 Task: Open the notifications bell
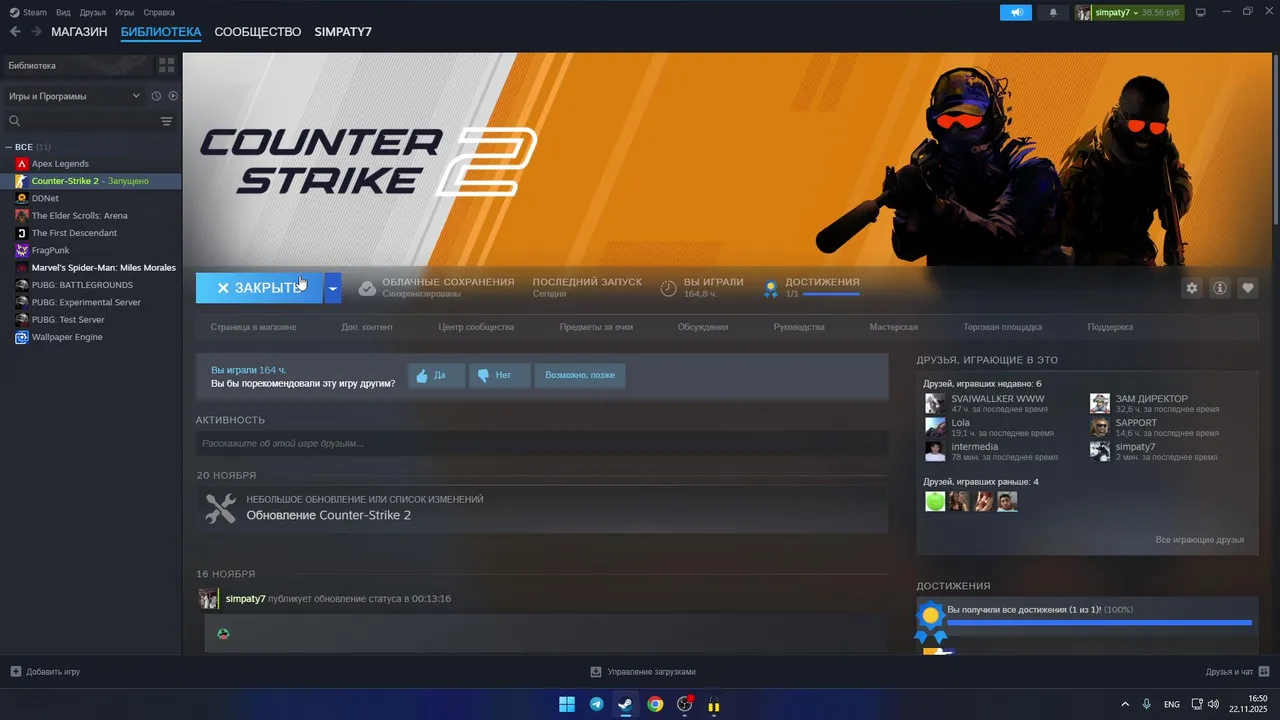point(1053,12)
